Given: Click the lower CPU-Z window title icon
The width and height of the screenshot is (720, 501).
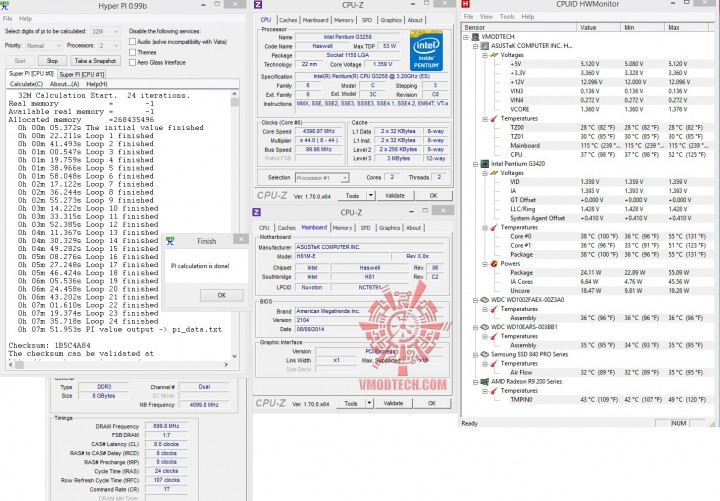Looking at the screenshot, I should point(257,212).
